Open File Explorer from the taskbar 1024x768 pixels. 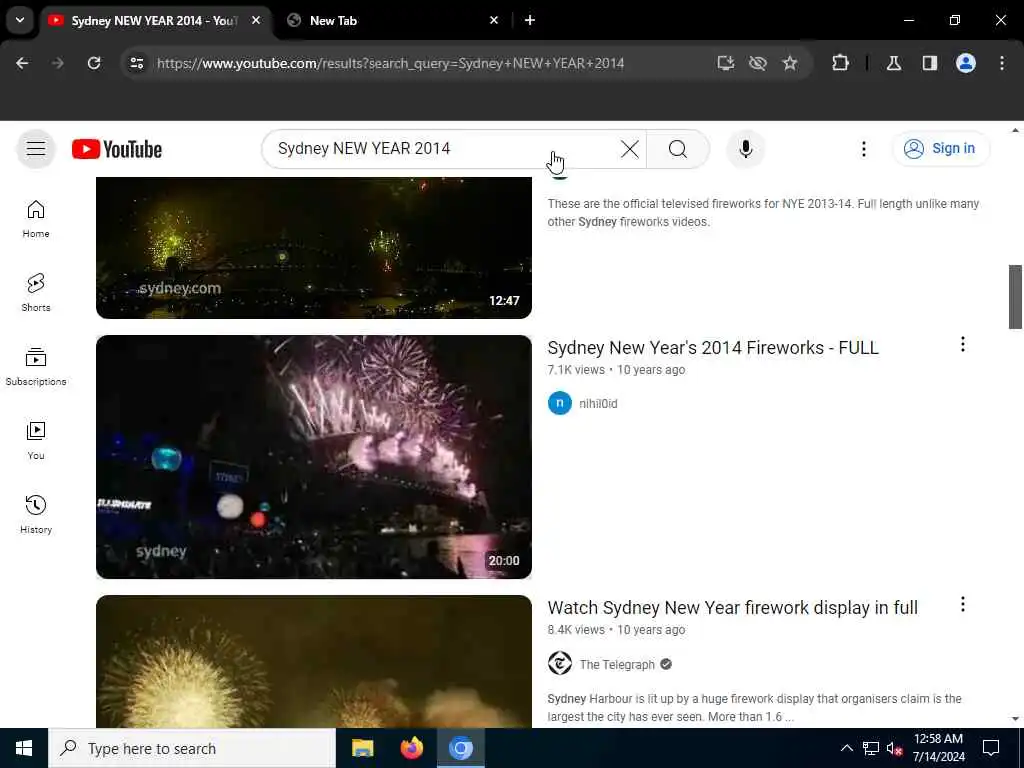362,748
